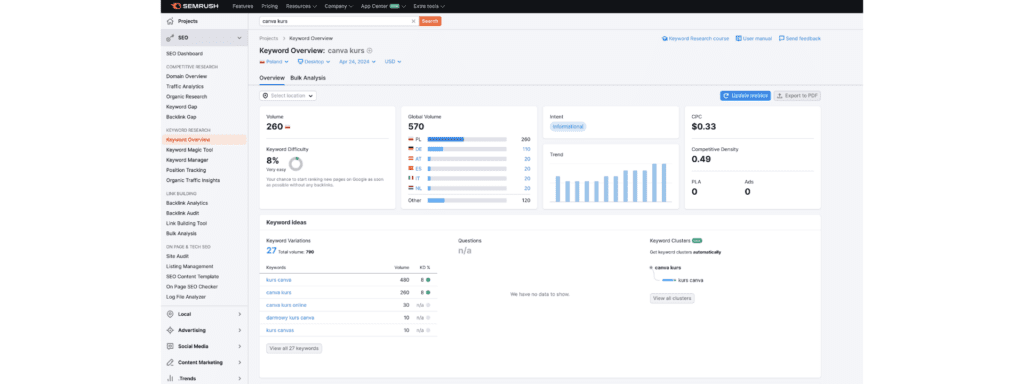Open the Keyword Research course link
Viewport: 1024px width, 384px height.
click(x=695, y=39)
